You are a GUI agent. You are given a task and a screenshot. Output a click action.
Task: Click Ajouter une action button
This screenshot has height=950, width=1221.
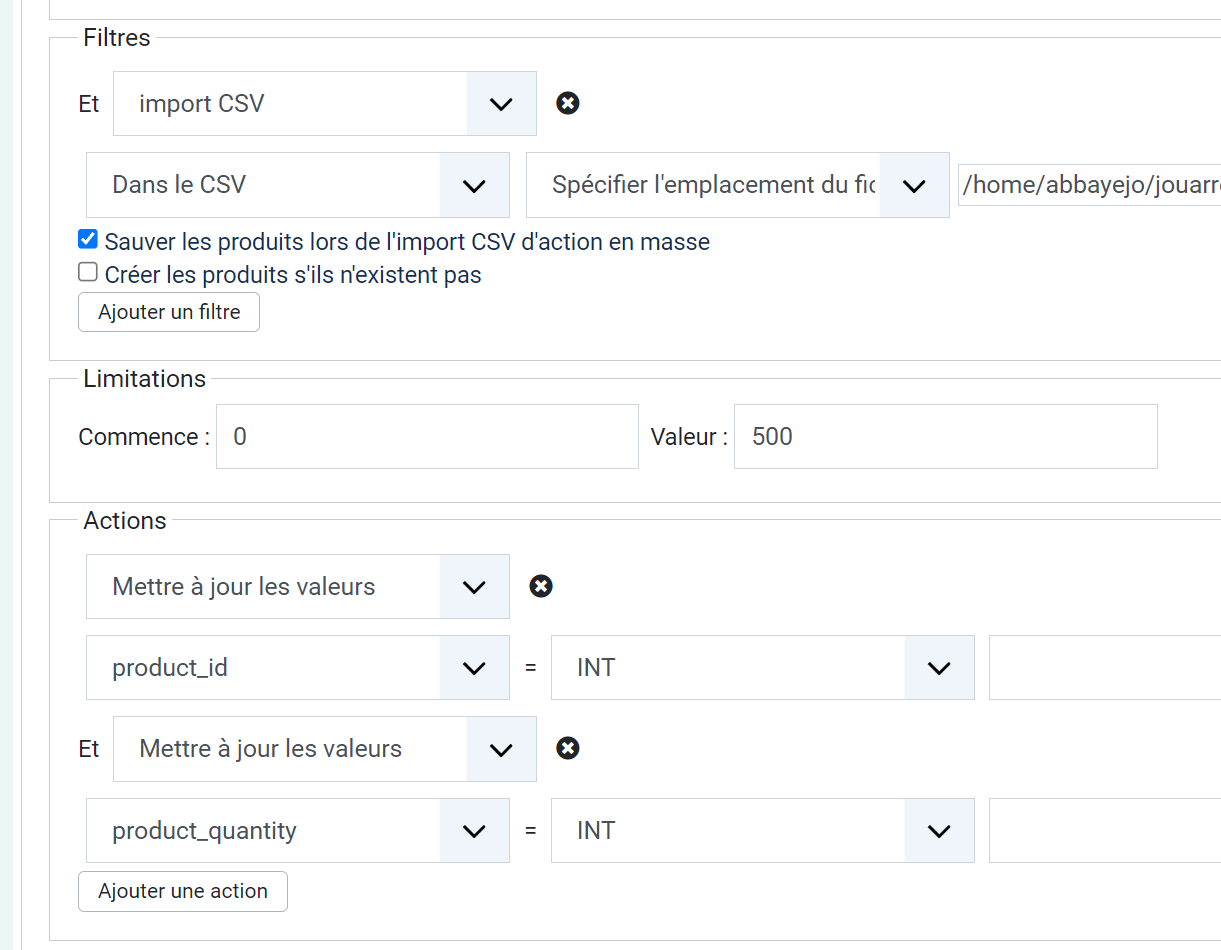(183, 891)
